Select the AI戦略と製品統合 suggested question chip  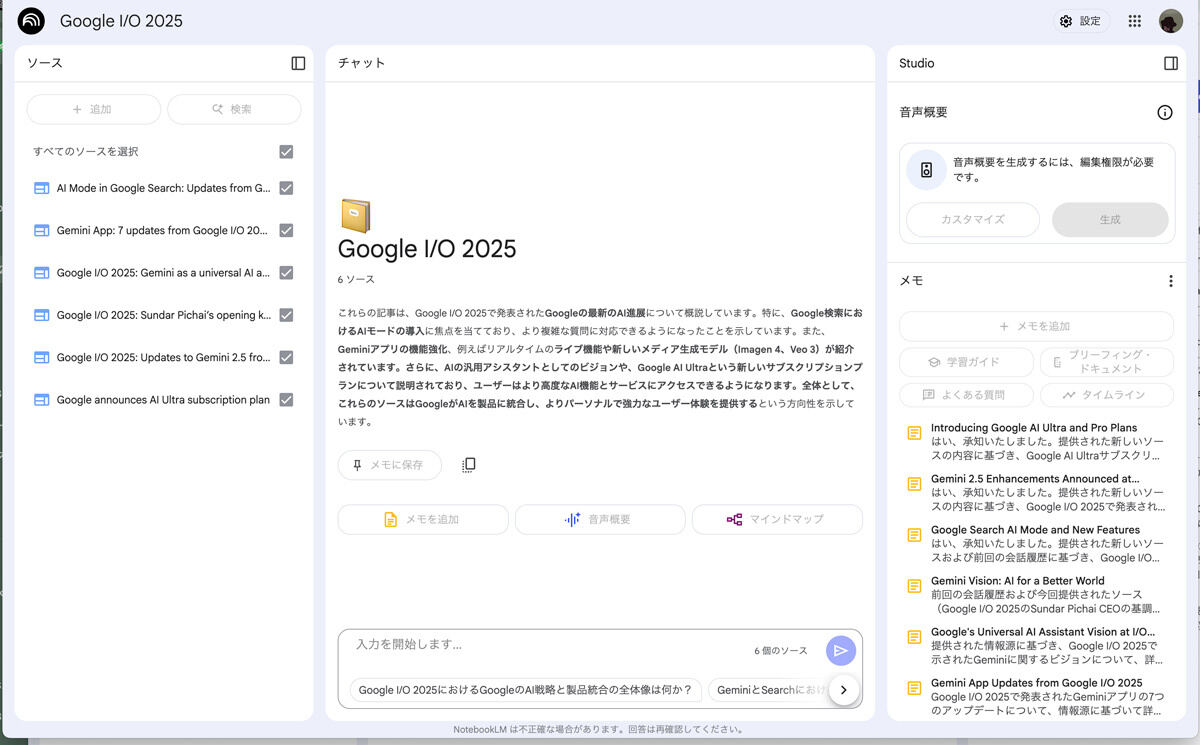[x=525, y=690]
